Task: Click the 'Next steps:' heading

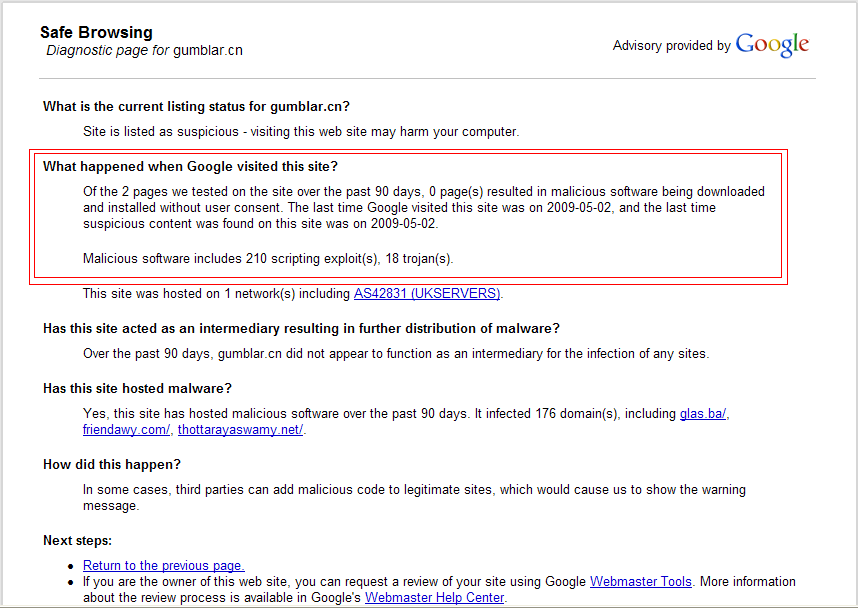Action: 77,541
